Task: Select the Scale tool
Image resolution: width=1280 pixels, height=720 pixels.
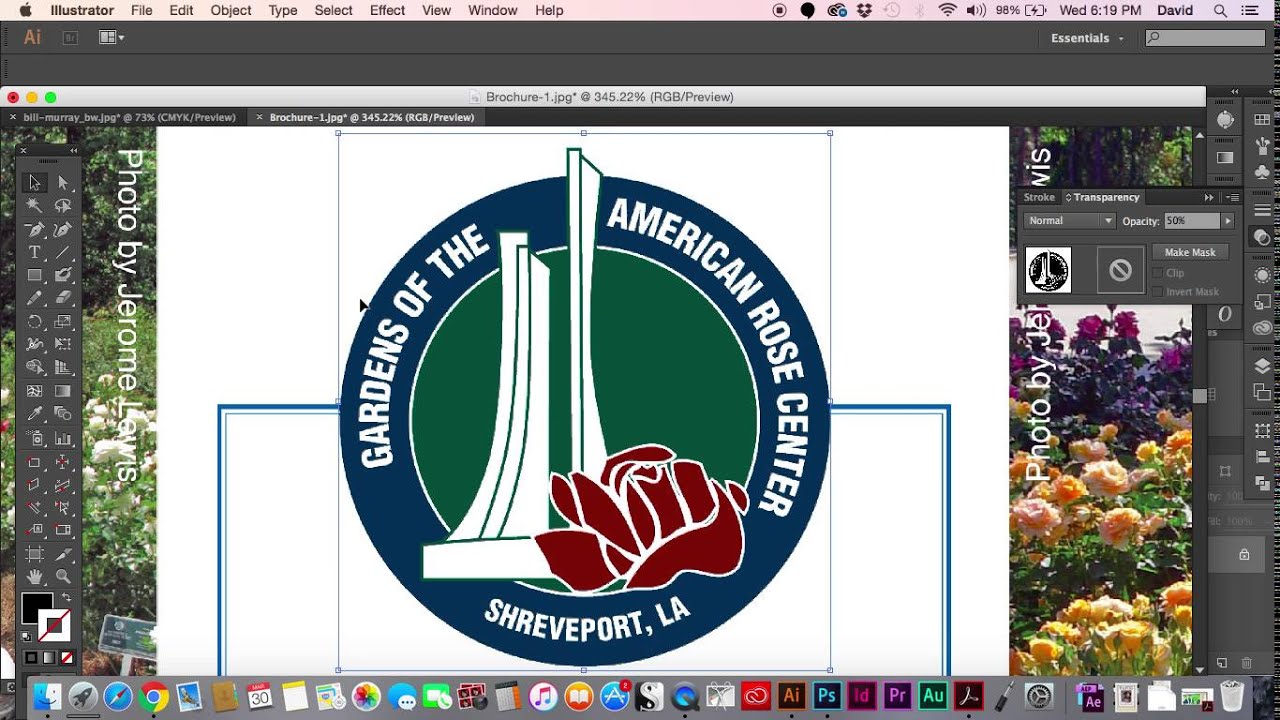Action: tap(63, 322)
